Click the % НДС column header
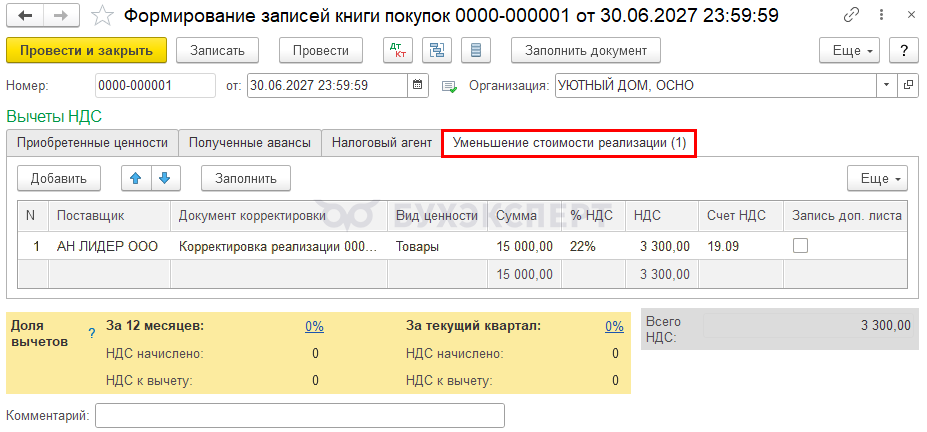The height and width of the screenshot is (432, 927). 594,216
